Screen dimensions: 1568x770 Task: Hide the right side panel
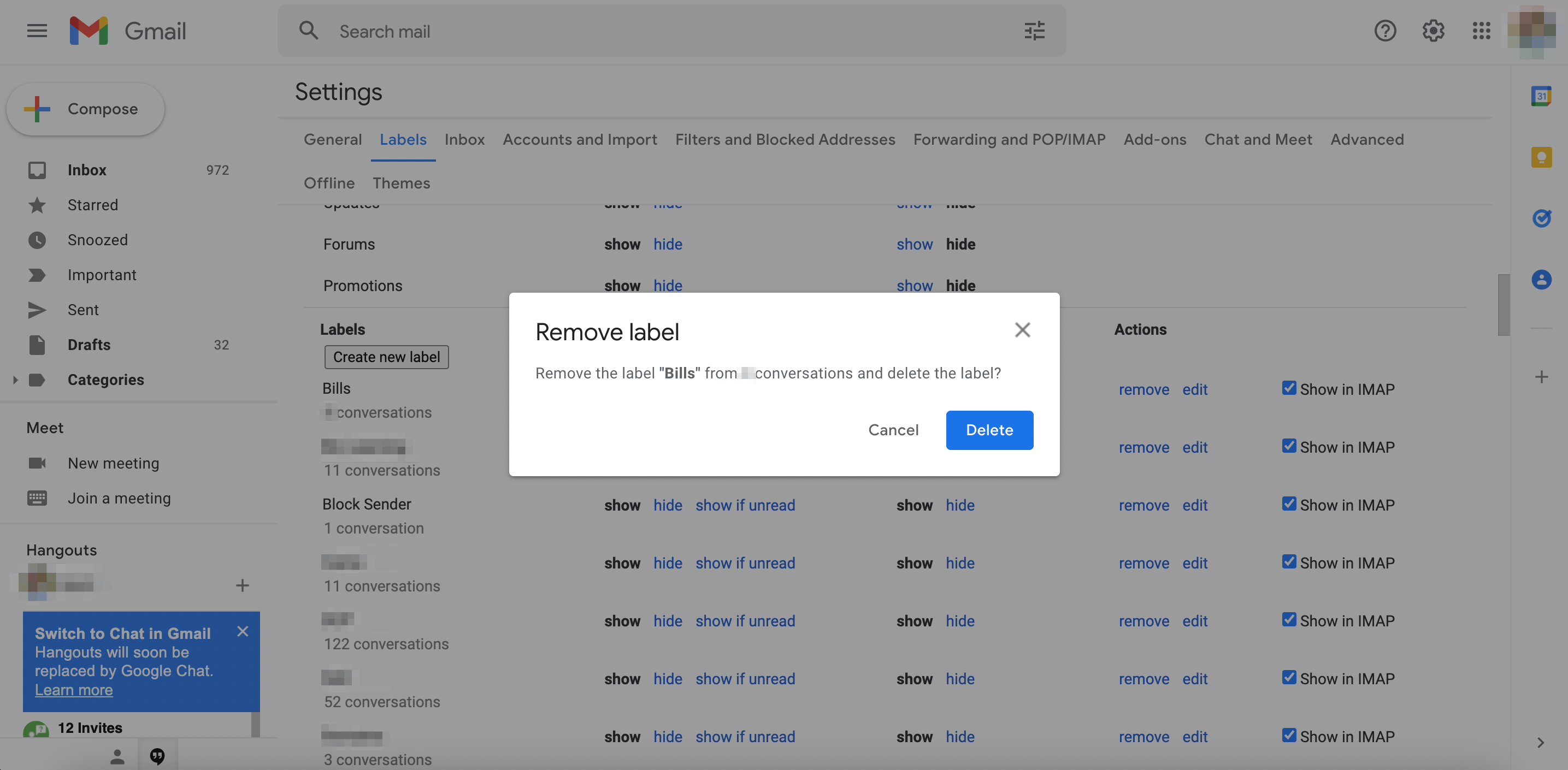[1541, 743]
